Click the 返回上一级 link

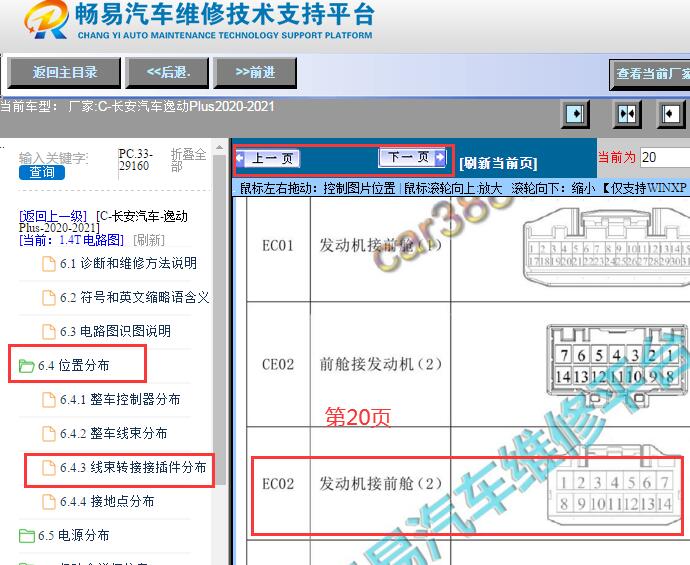coord(53,216)
